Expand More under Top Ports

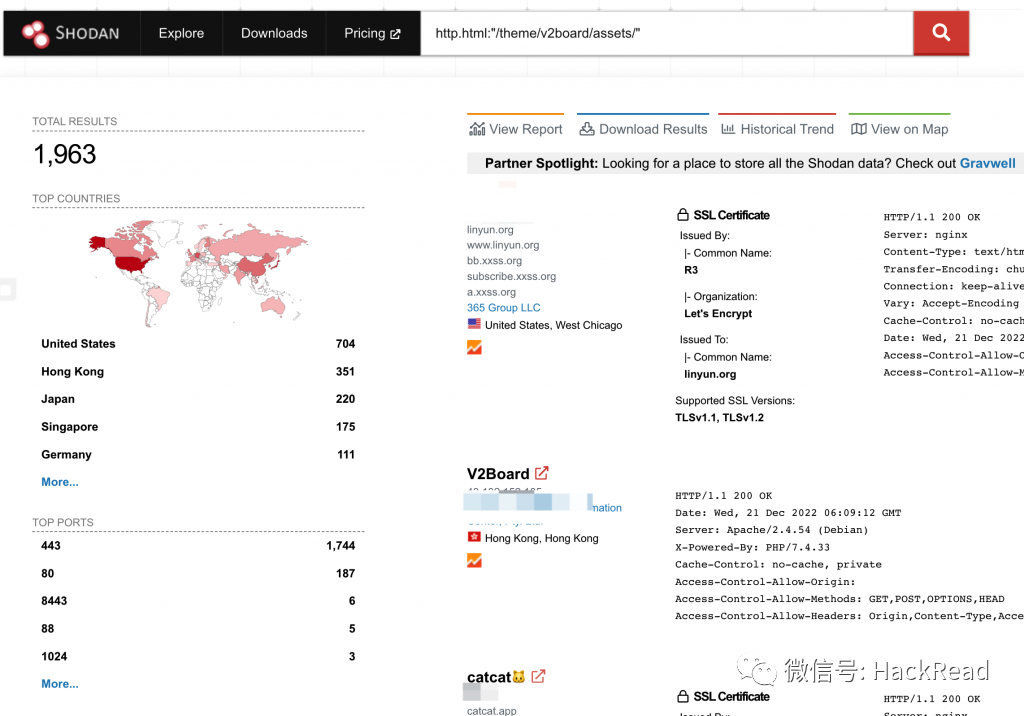59,684
